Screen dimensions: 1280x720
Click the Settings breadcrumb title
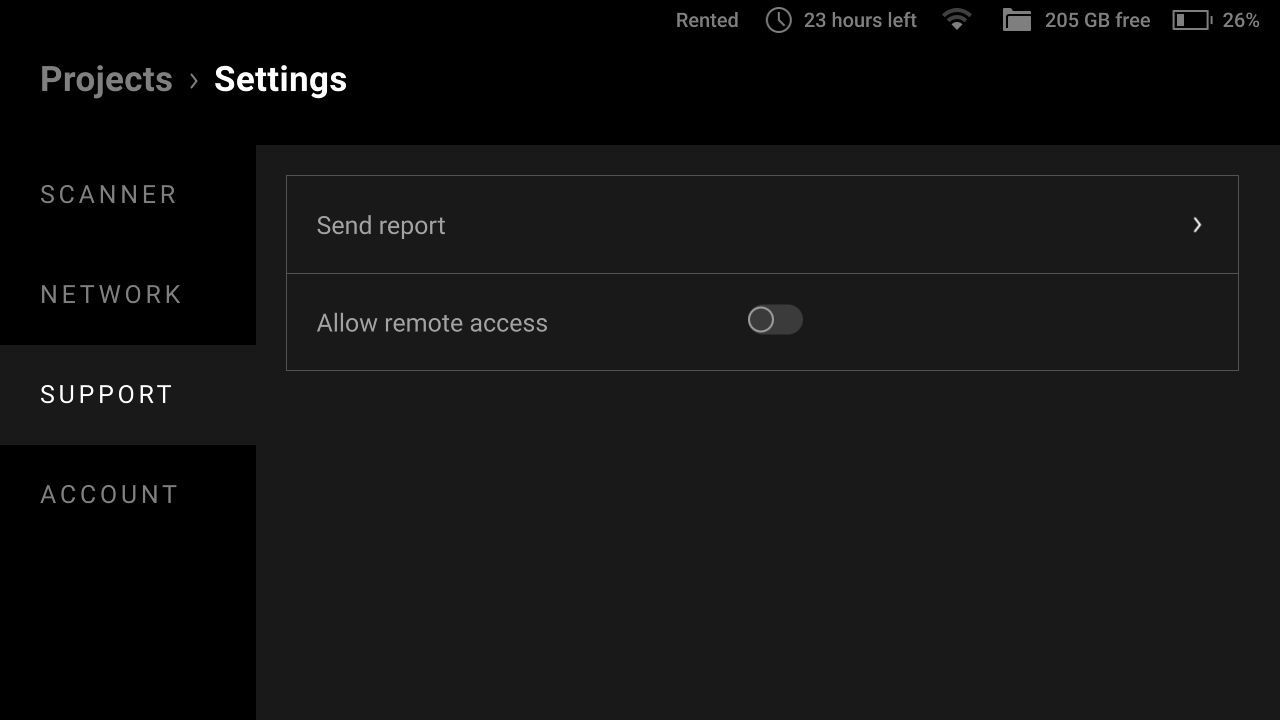click(280, 80)
